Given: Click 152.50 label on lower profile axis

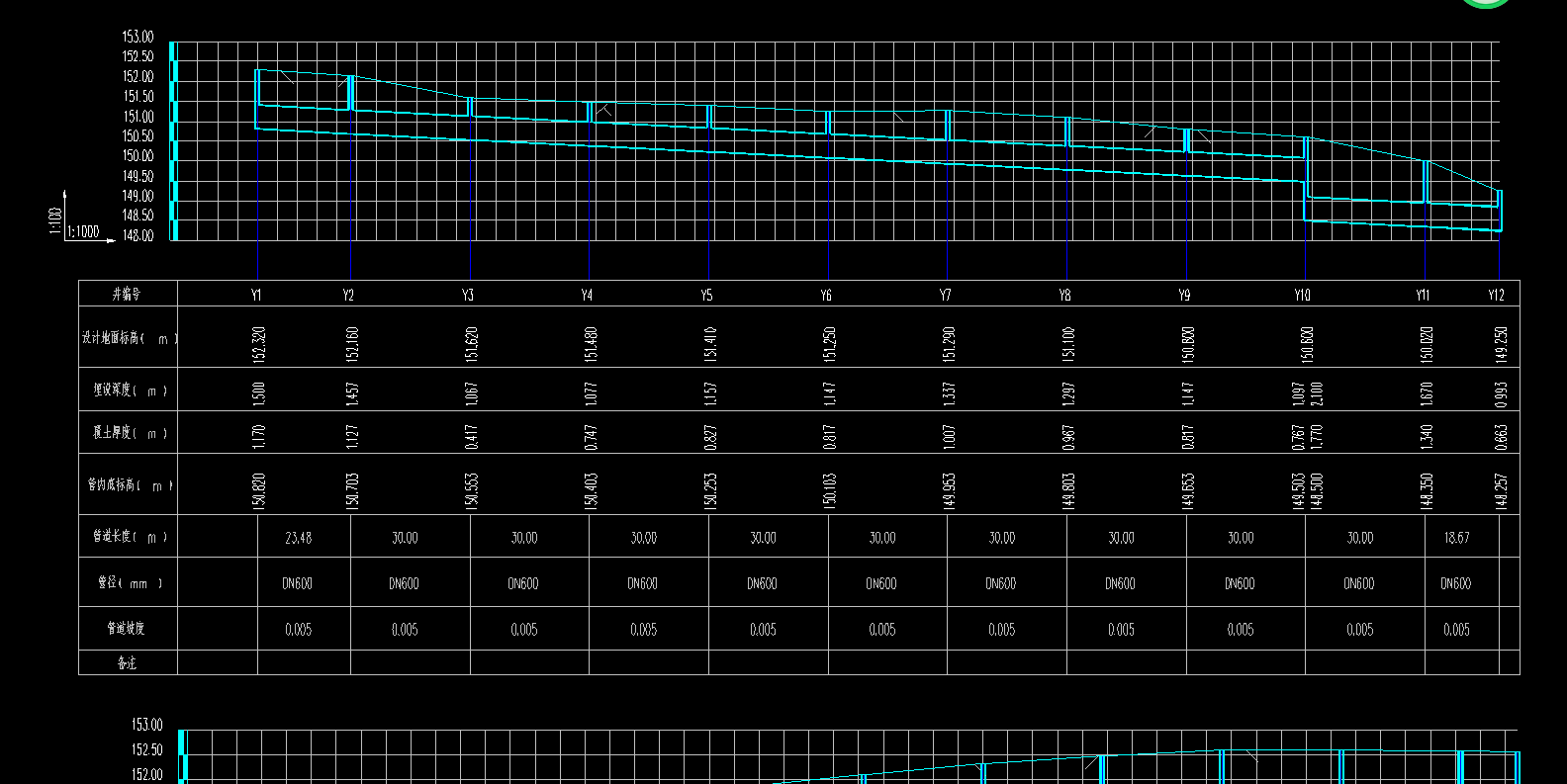Looking at the screenshot, I should pos(147,749).
